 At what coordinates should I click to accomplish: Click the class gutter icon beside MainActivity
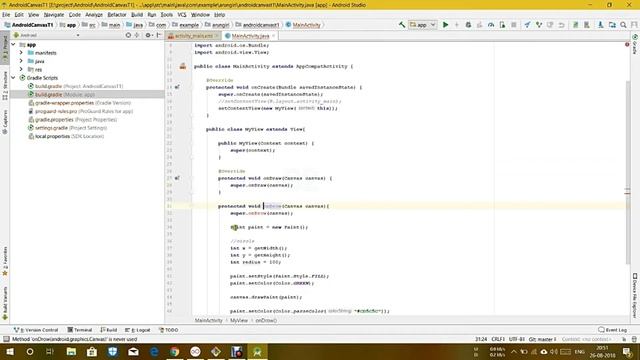pos(183,66)
